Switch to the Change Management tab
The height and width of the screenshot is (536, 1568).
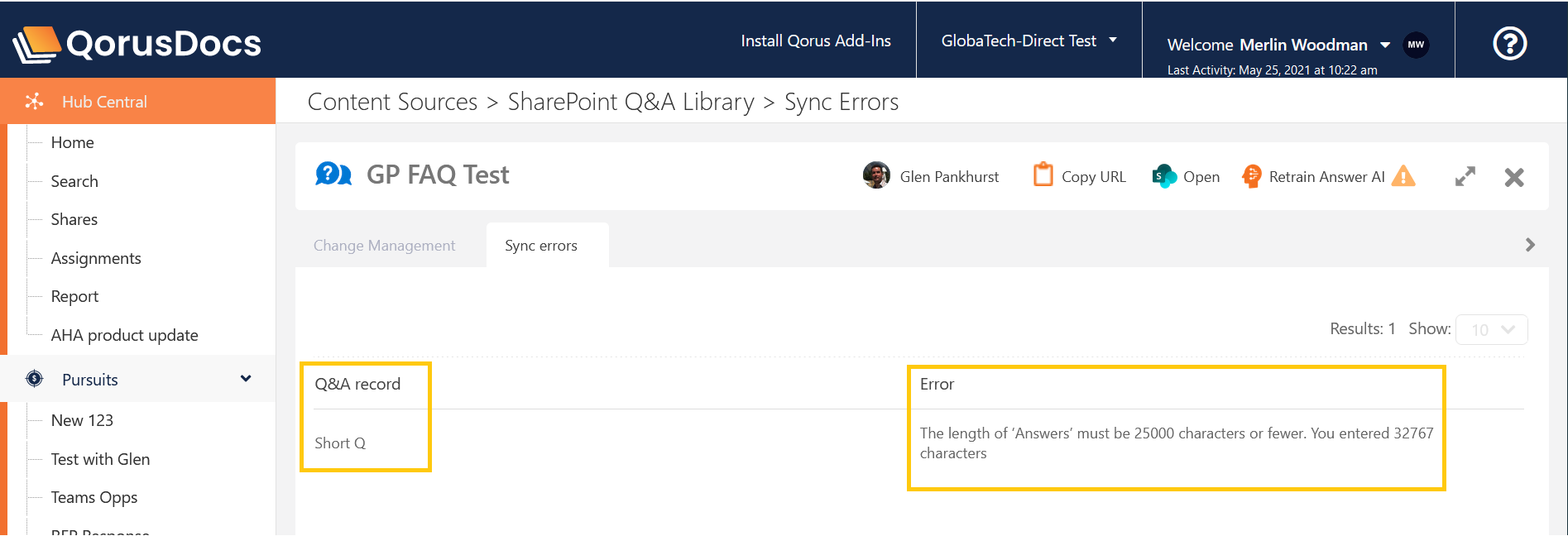click(x=384, y=246)
